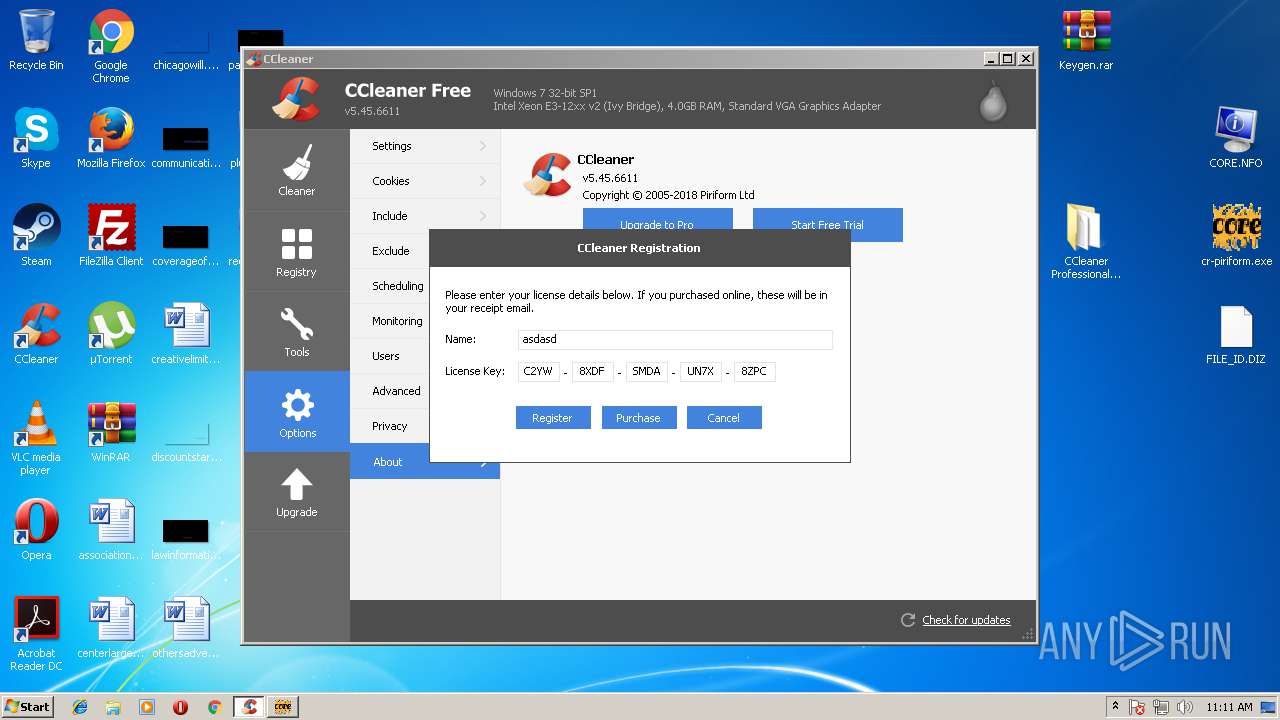This screenshot has height=720, width=1280.
Task: Click first license key box C2YW
Action: pyautogui.click(x=538, y=372)
